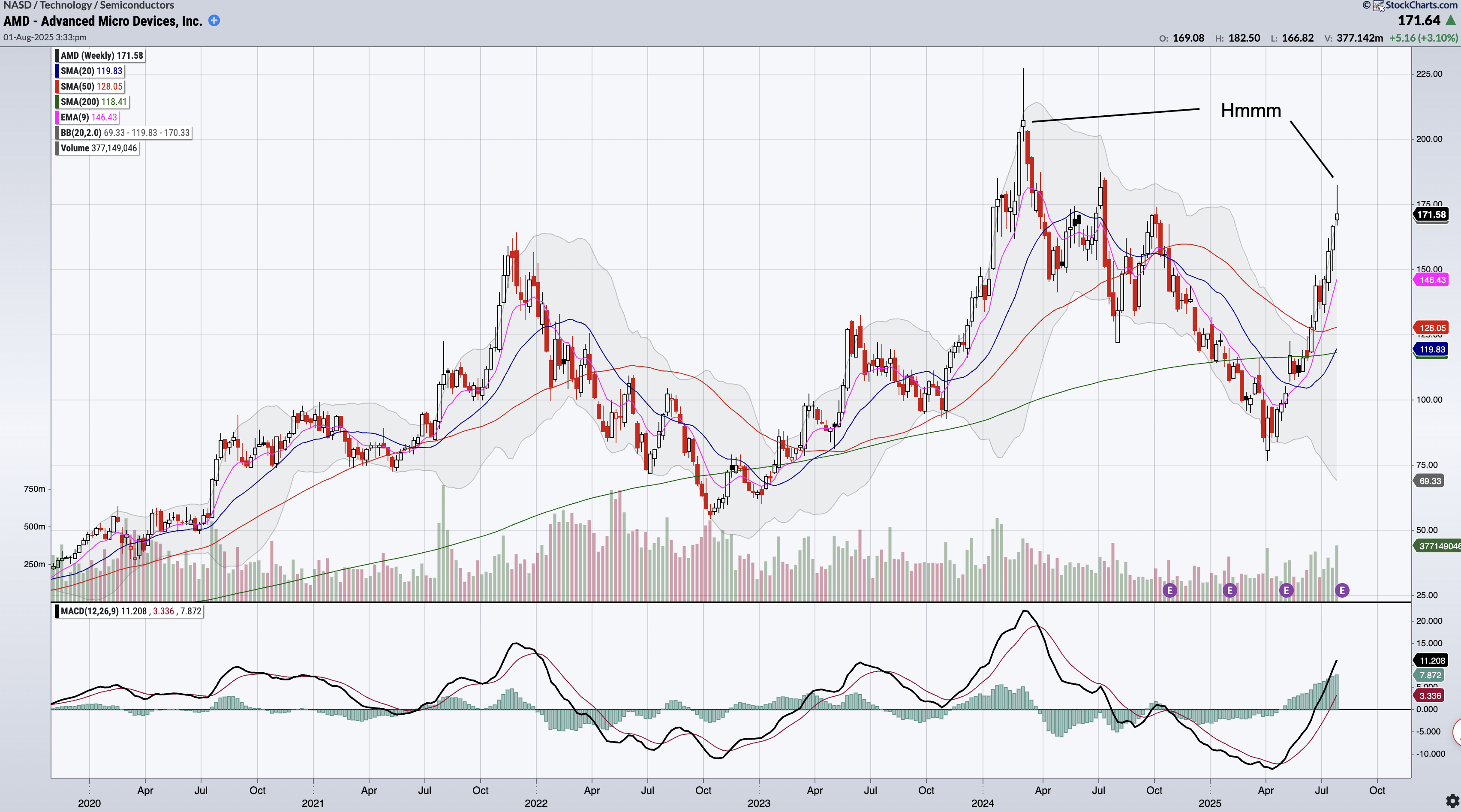1461x812 pixels.
Task: Click the green 377149046 volume tag
Action: [x=1438, y=546]
